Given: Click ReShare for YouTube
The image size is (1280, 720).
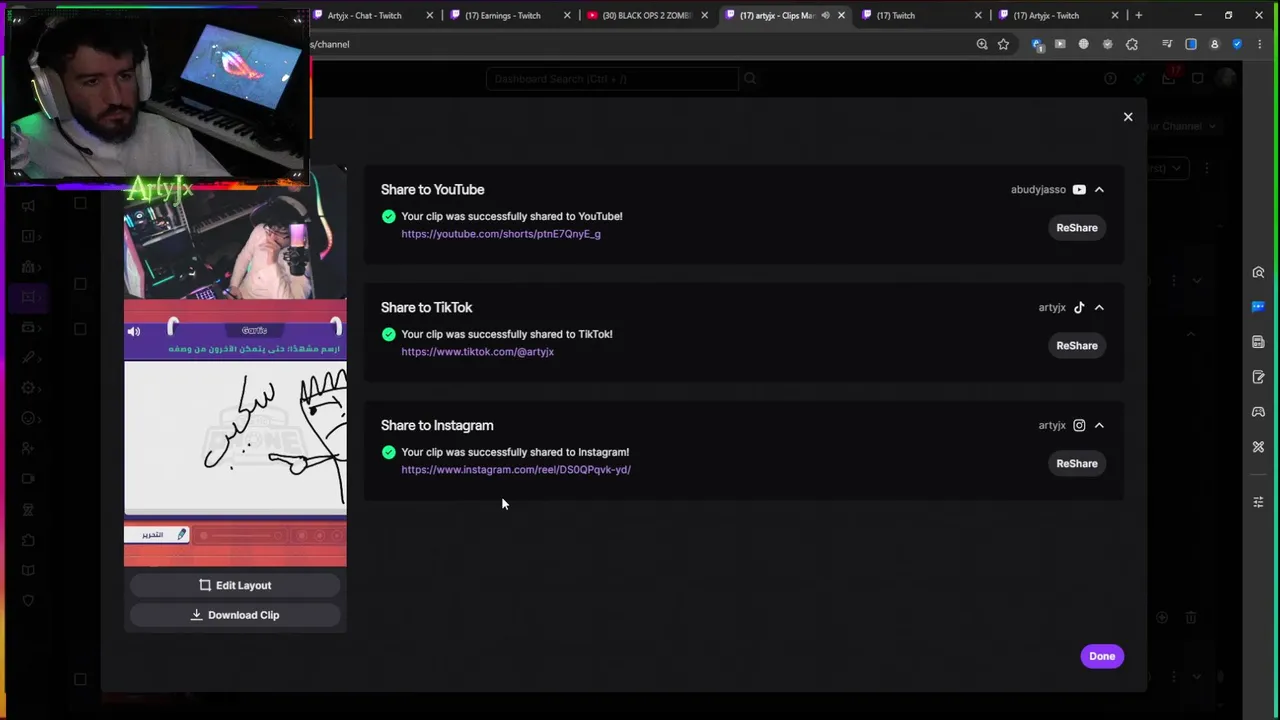Looking at the screenshot, I should (1077, 228).
